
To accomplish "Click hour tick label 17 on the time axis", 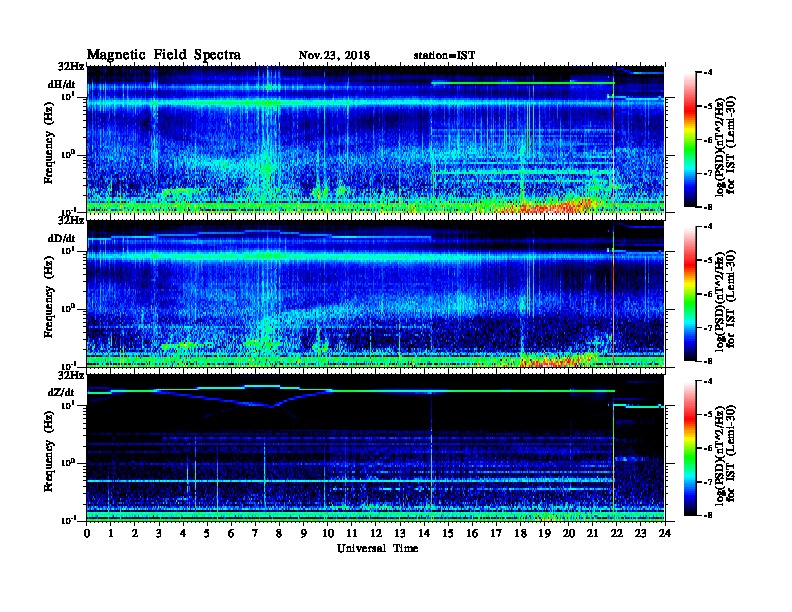I will [496, 534].
